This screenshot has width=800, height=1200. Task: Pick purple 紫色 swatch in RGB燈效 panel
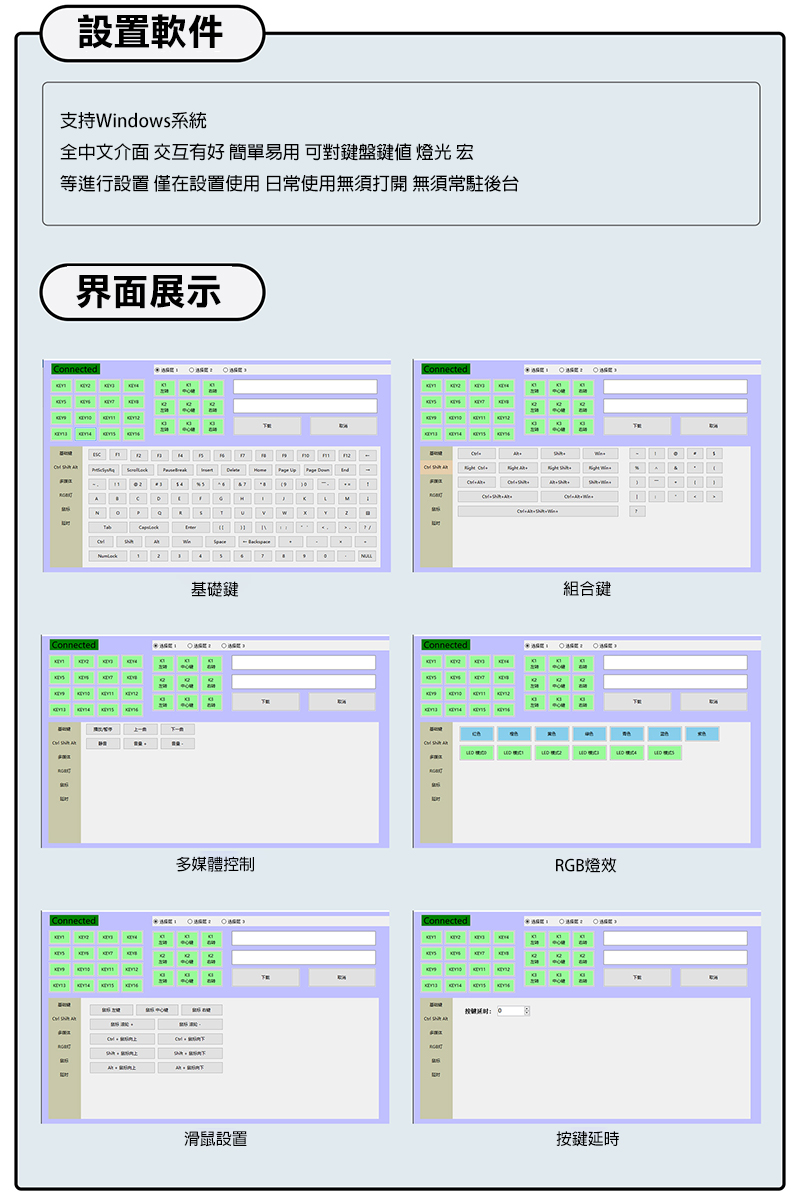pyautogui.click(x=703, y=734)
